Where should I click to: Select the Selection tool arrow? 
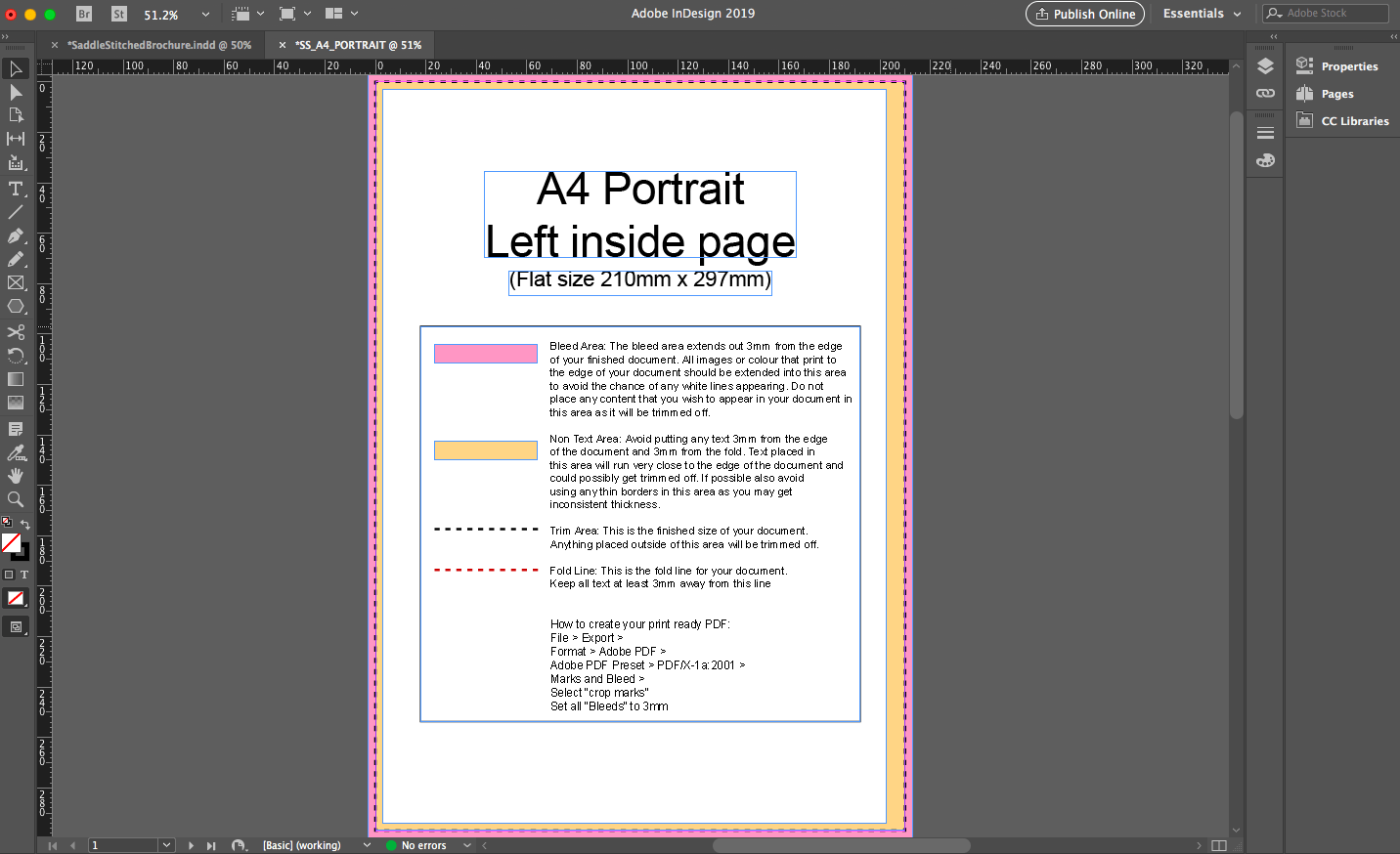pos(16,68)
